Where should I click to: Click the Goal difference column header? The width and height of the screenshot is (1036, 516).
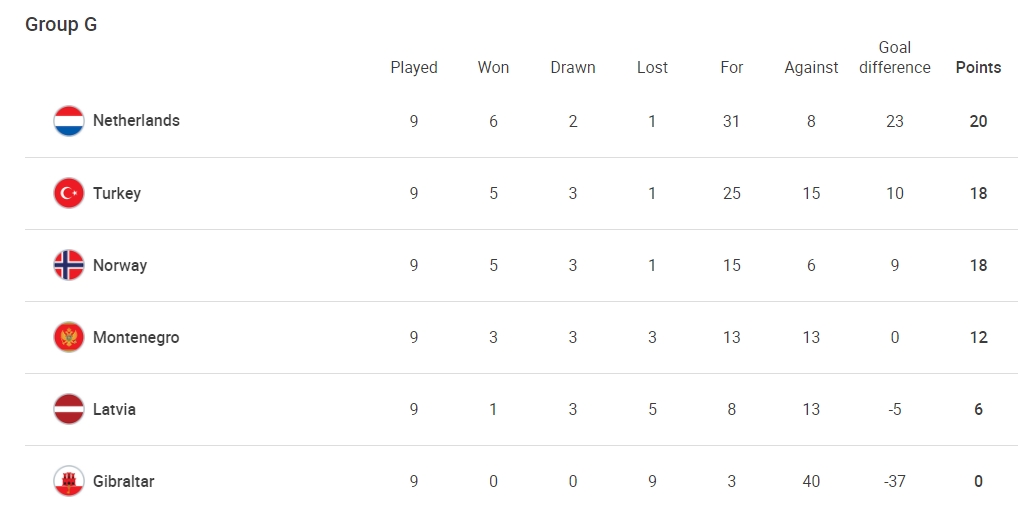click(x=895, y=57)
